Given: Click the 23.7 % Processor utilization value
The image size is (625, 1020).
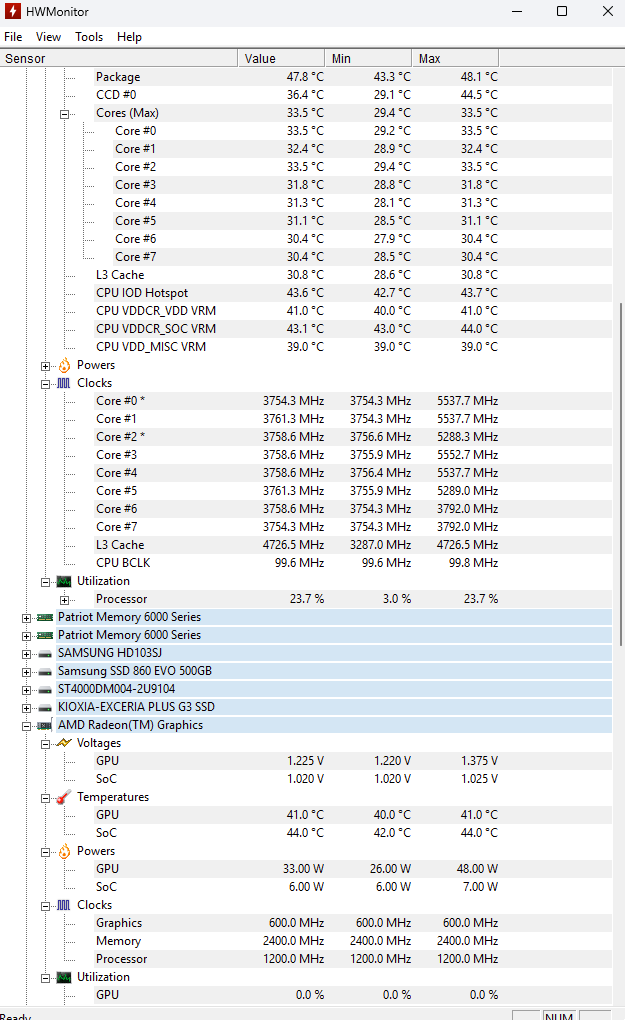Looking at the screenshot, I should click(307, 599).
